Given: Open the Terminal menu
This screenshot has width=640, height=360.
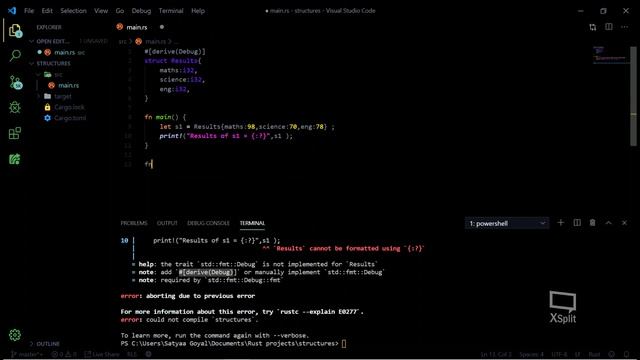Looking at the screenshot, I should click(x=171, y=11).
